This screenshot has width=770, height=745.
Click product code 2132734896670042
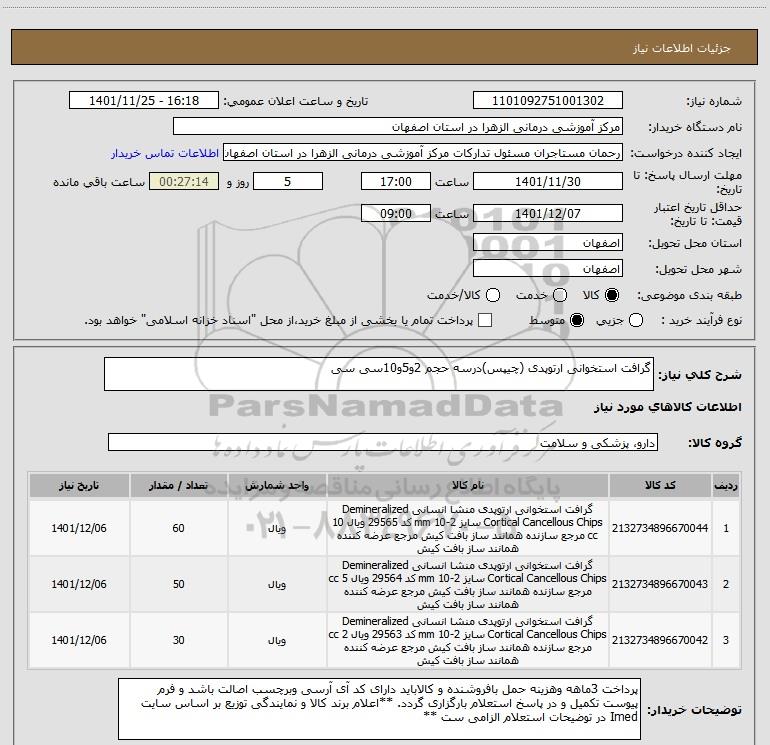[660, 640]
